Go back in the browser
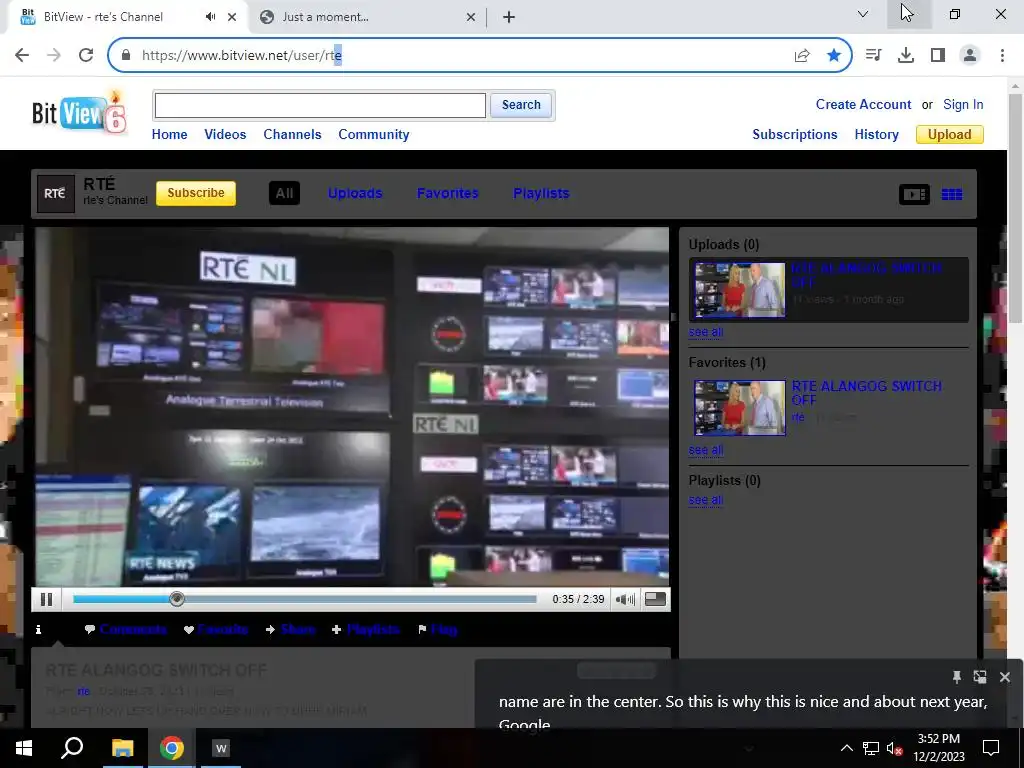This screenshot has height=768, width=1024. [x=22, y=55]
